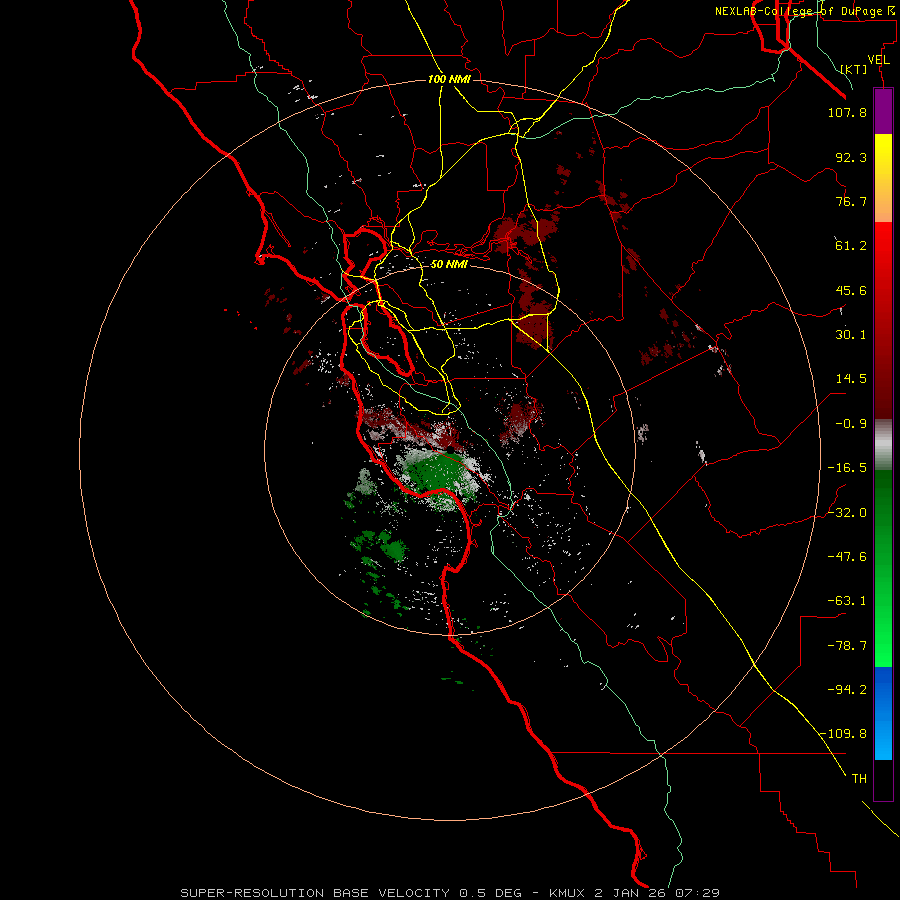The image size is (900, 900).
Task: Click the -0.9 legend value
Action: pos(851,424)
